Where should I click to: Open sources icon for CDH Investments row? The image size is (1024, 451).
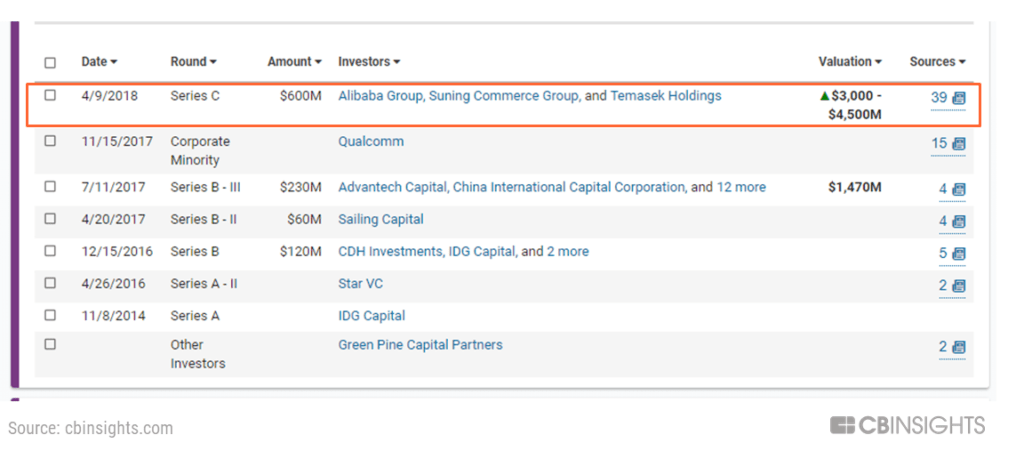[959, 254]
